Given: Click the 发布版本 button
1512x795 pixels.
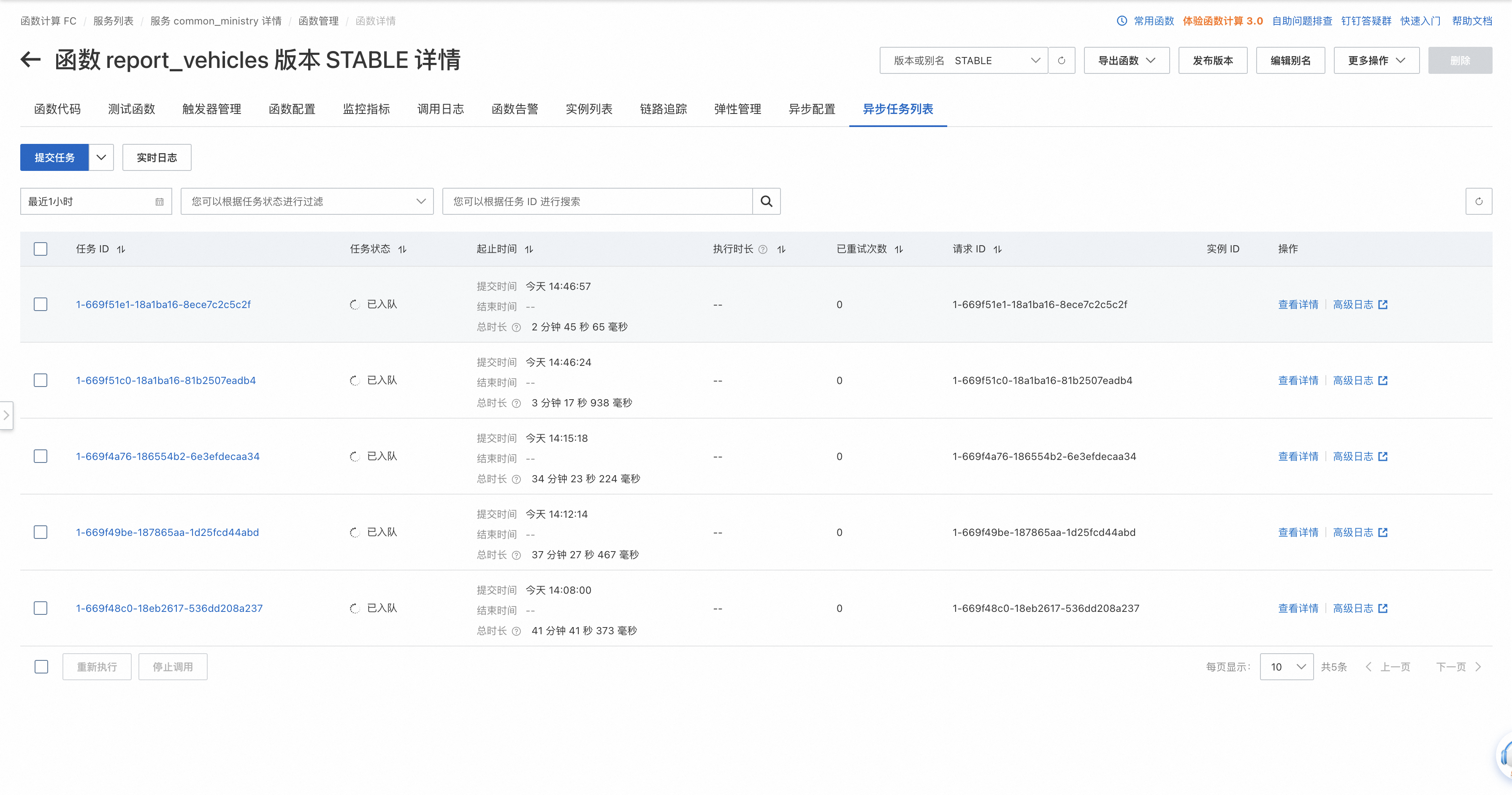Looking at the screenshot, I should (x=1213, y=60).
